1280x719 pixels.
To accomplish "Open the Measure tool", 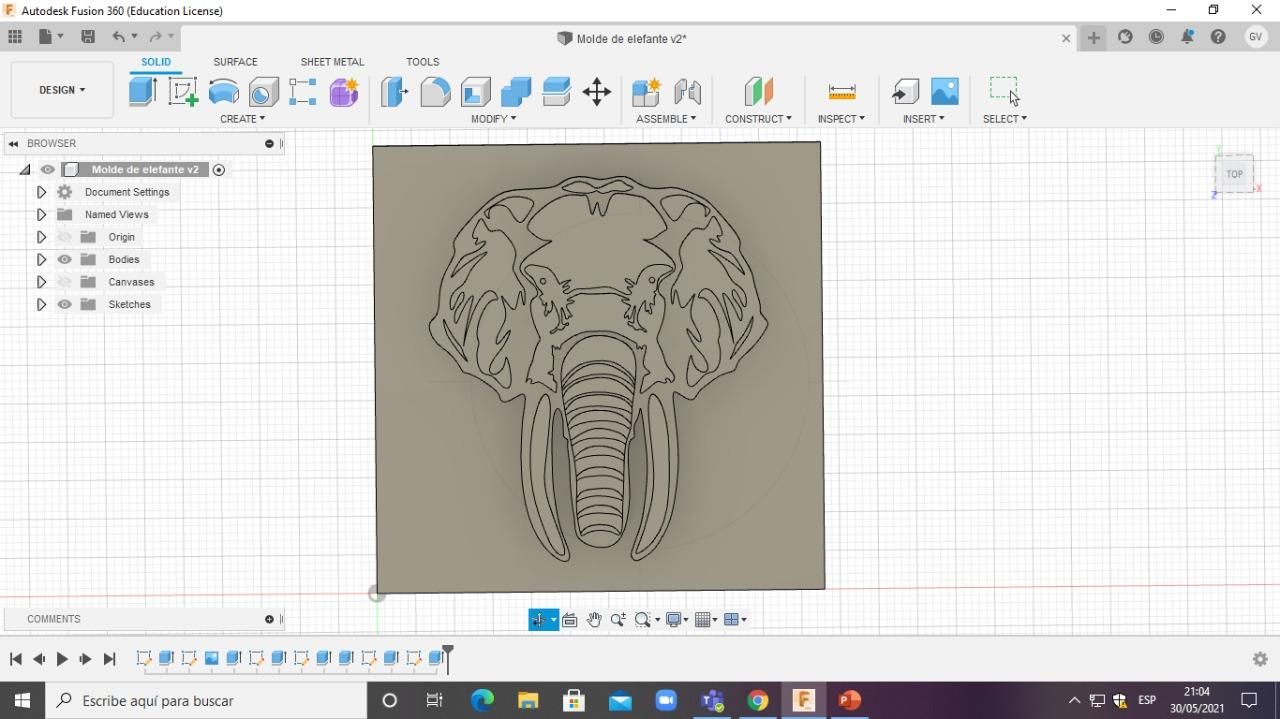I will point(842,92).
